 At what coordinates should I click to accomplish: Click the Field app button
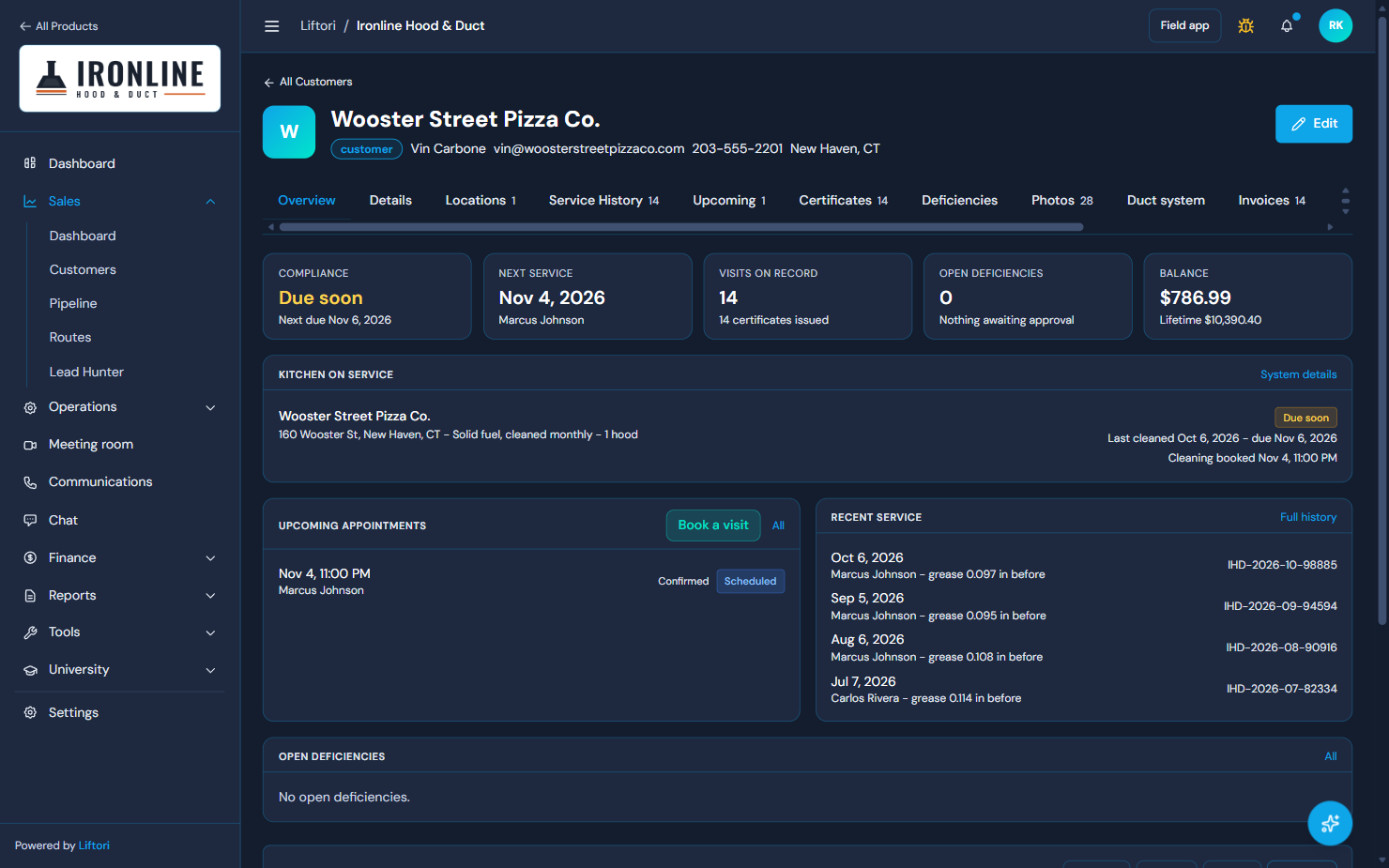tap(1185, 26)
